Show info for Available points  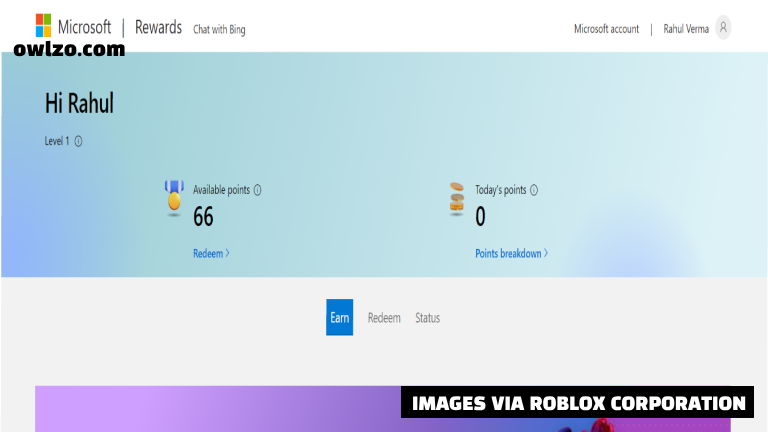258,190
